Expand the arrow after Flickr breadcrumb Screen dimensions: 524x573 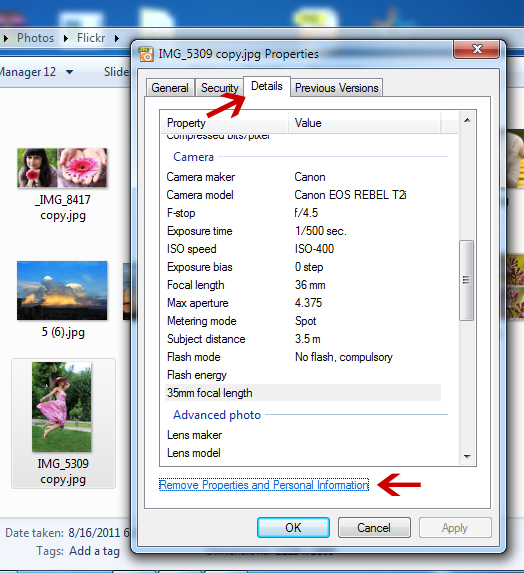[x=117, y=38]
